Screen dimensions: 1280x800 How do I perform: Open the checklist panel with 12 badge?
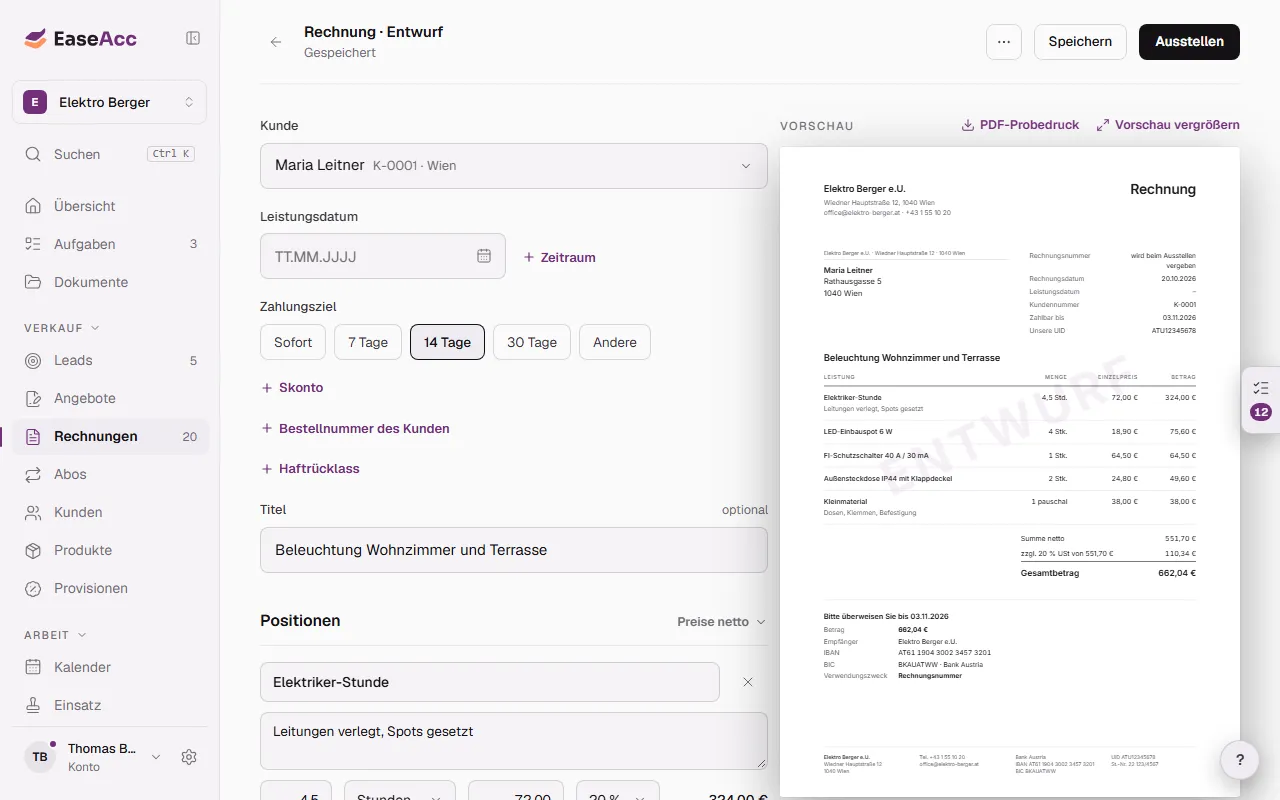(x=1260, y=400)
